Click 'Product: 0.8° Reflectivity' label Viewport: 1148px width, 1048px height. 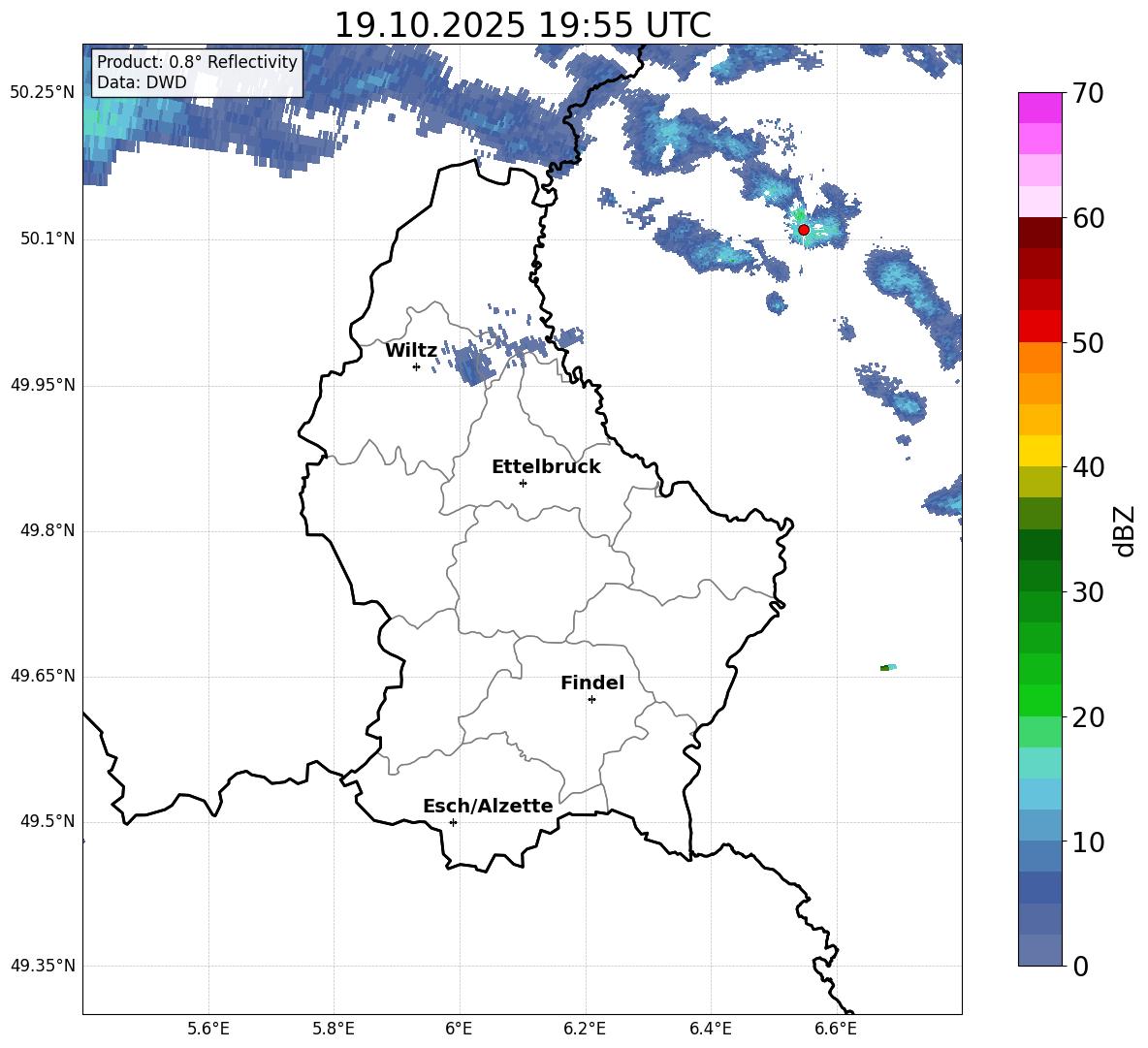tap(197, 61)
